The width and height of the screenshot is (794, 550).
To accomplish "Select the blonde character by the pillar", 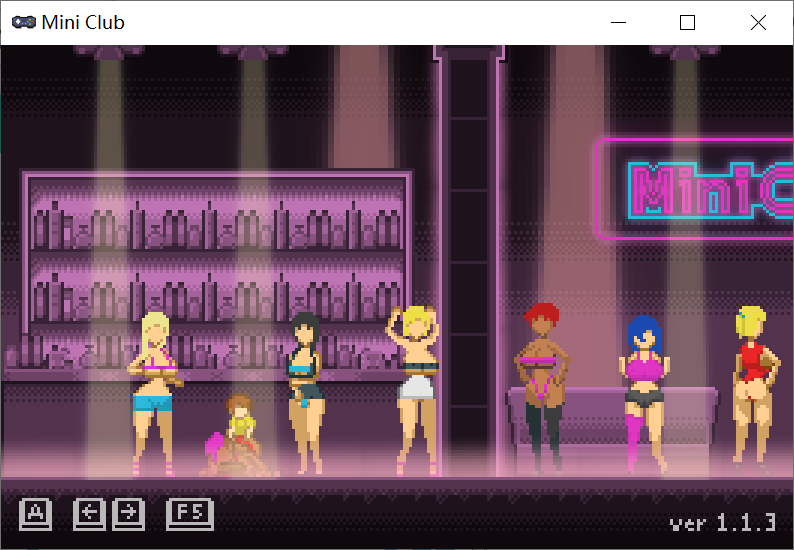I will click(x=414, y=385).
